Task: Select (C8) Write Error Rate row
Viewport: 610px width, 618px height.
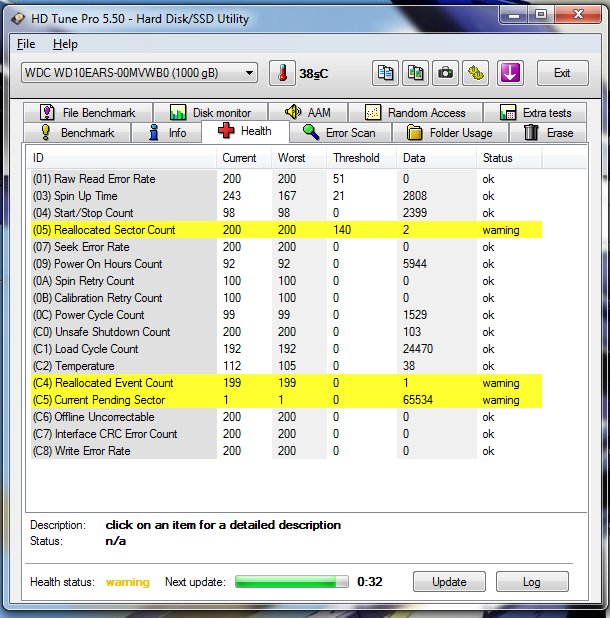Action: point(286,450)
